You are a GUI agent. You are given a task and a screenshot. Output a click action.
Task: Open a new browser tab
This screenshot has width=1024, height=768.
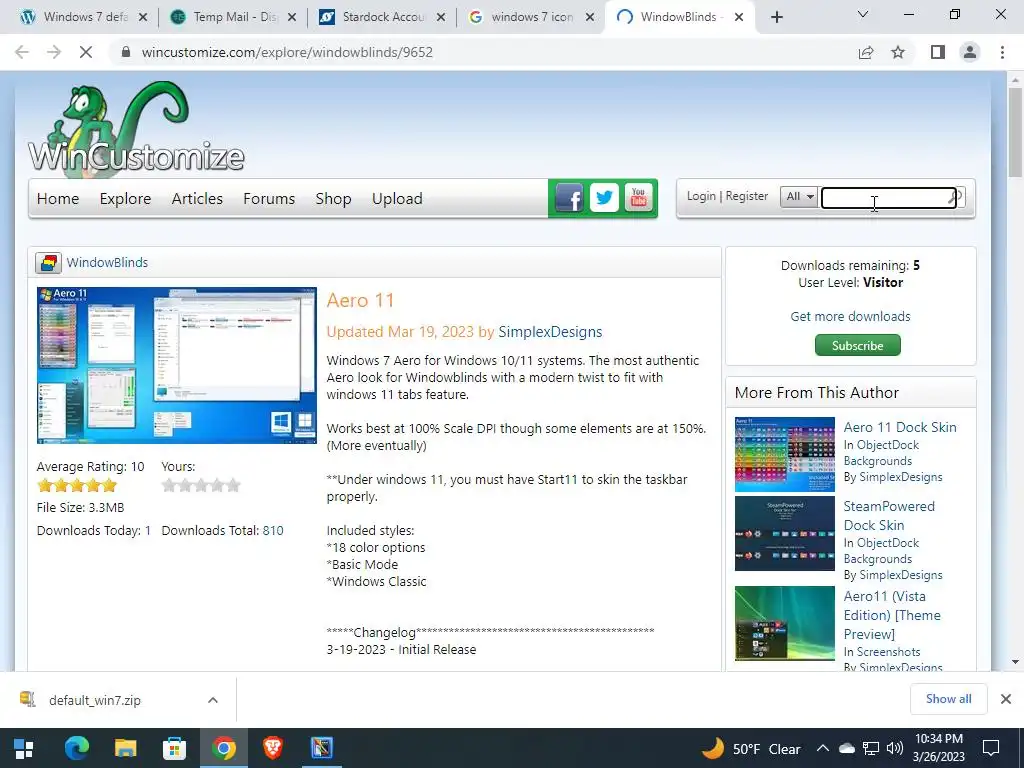776,17
